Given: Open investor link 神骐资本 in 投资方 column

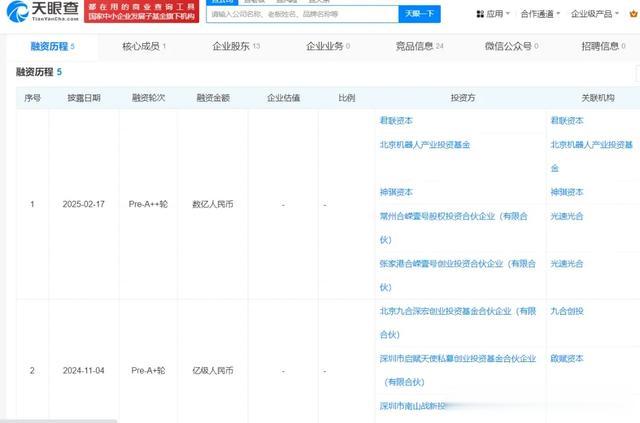Looking at the screenshot, I should (x=396, y=192).
